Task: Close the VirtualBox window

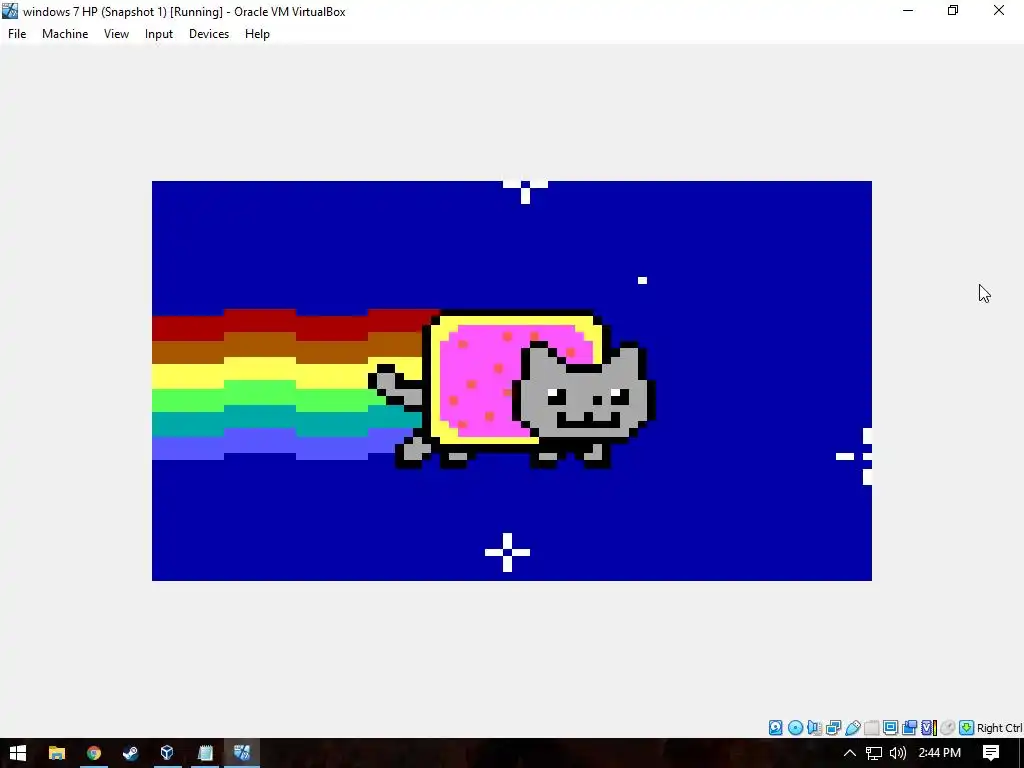Action: (999, 10)
